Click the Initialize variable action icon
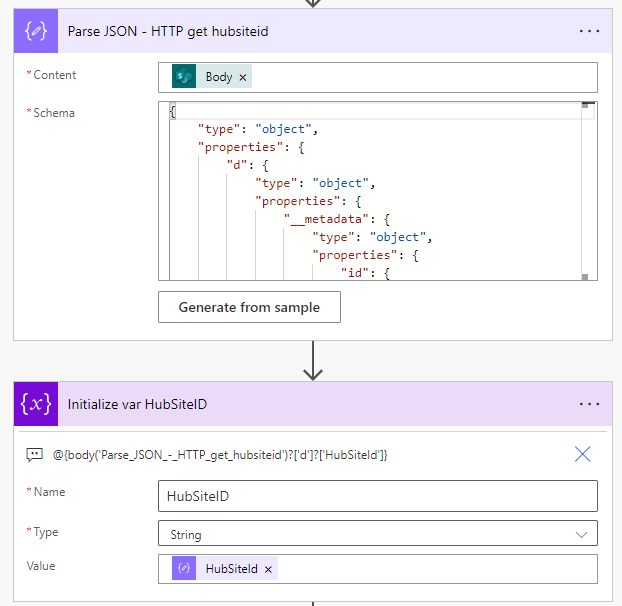Screen dimensions: 622x606 36,404
